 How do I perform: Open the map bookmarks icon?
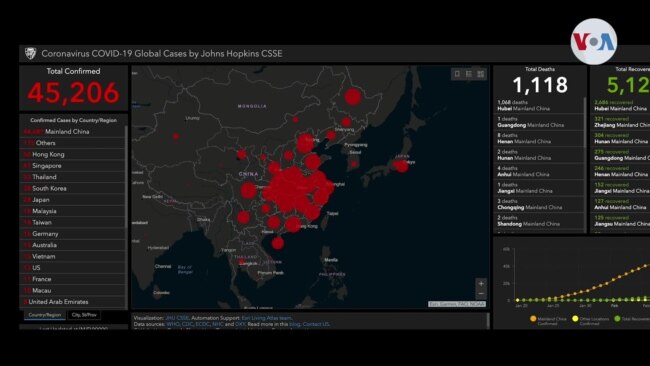pyautogui.click(x=457, y=74)
